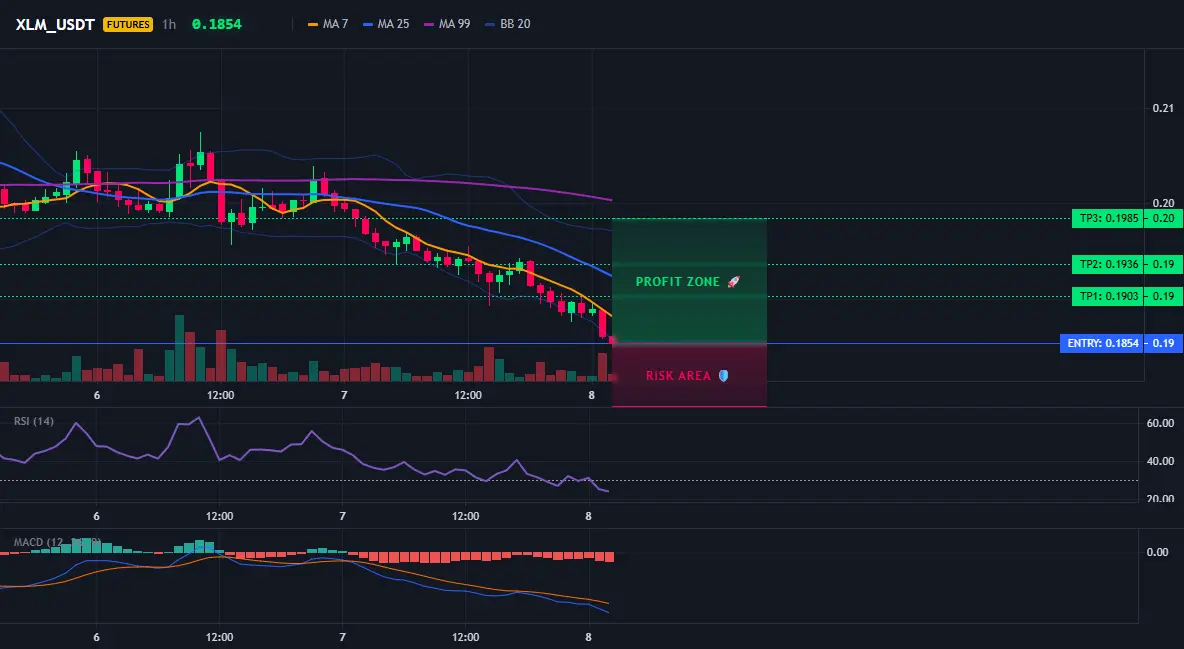Click the PROFIT ZONE text
Image resolution: width=1184 pixels, height=649 pixels.
[677, 282]
